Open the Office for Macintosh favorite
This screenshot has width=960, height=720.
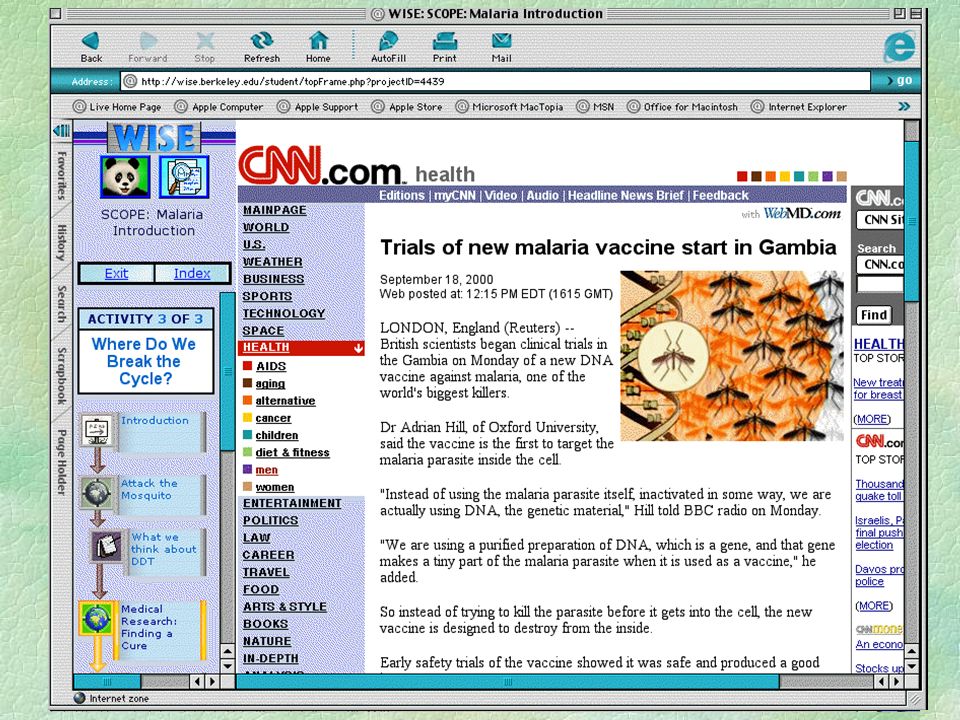[x=683, y=107]
